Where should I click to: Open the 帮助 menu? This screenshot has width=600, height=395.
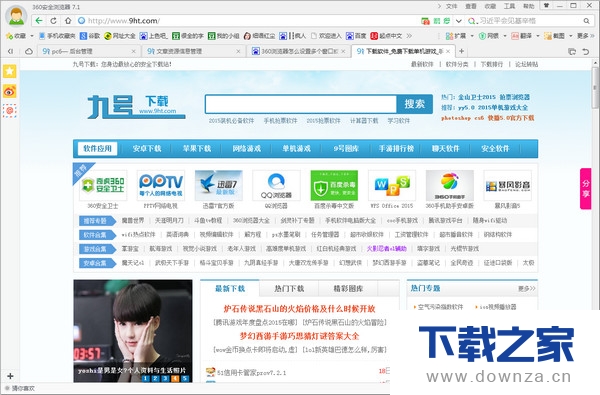click(x=528, y=6)
